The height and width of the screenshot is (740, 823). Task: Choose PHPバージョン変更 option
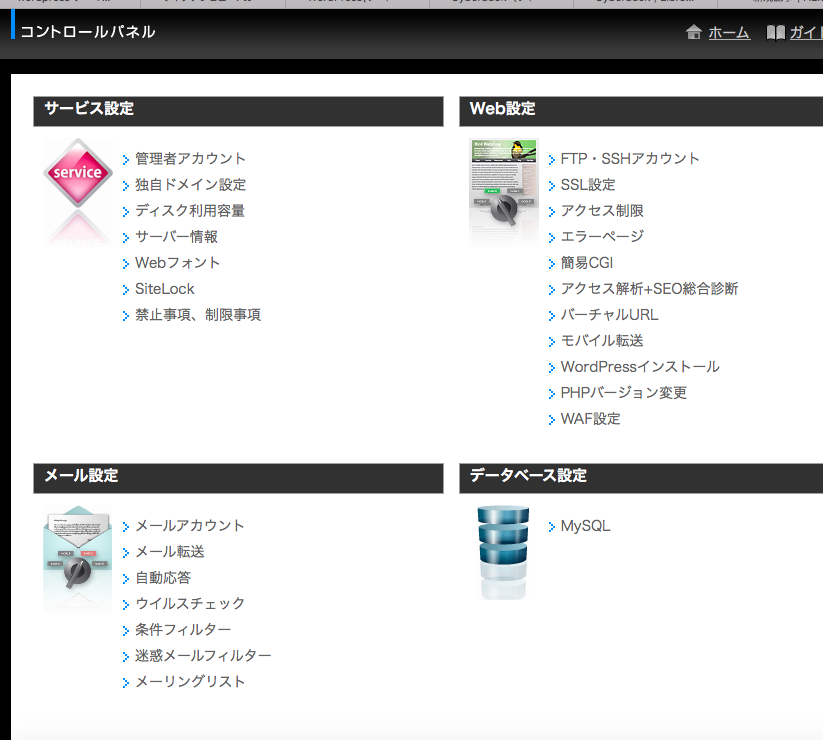(623, 393)
